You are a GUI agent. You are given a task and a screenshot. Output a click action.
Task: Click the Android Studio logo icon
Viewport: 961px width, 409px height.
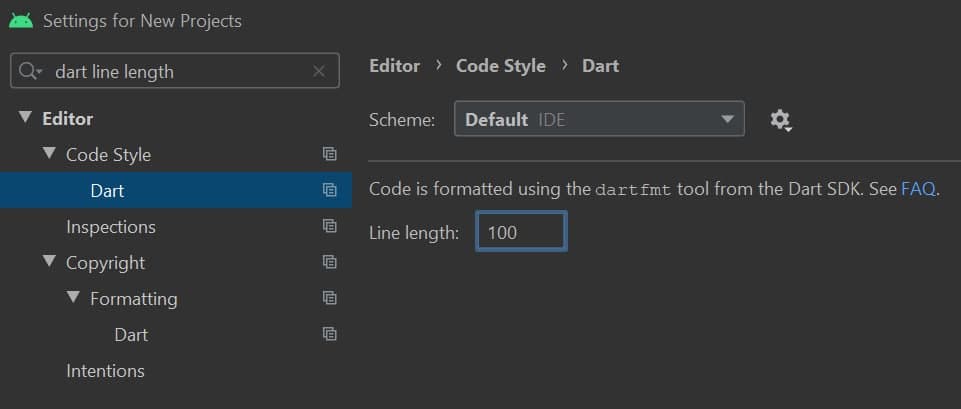[x=21, y=20]
